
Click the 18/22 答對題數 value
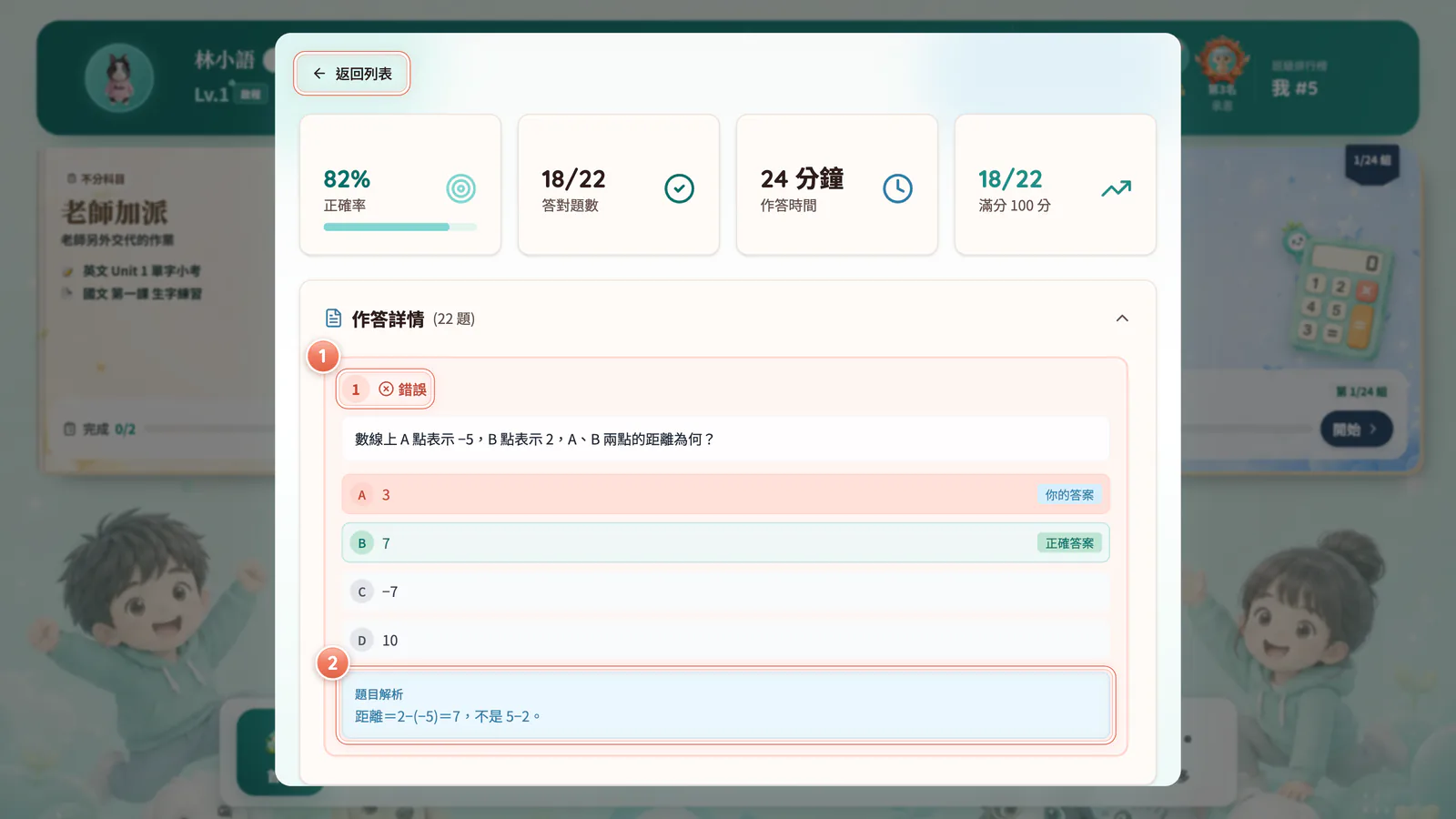tap(573, 179)
